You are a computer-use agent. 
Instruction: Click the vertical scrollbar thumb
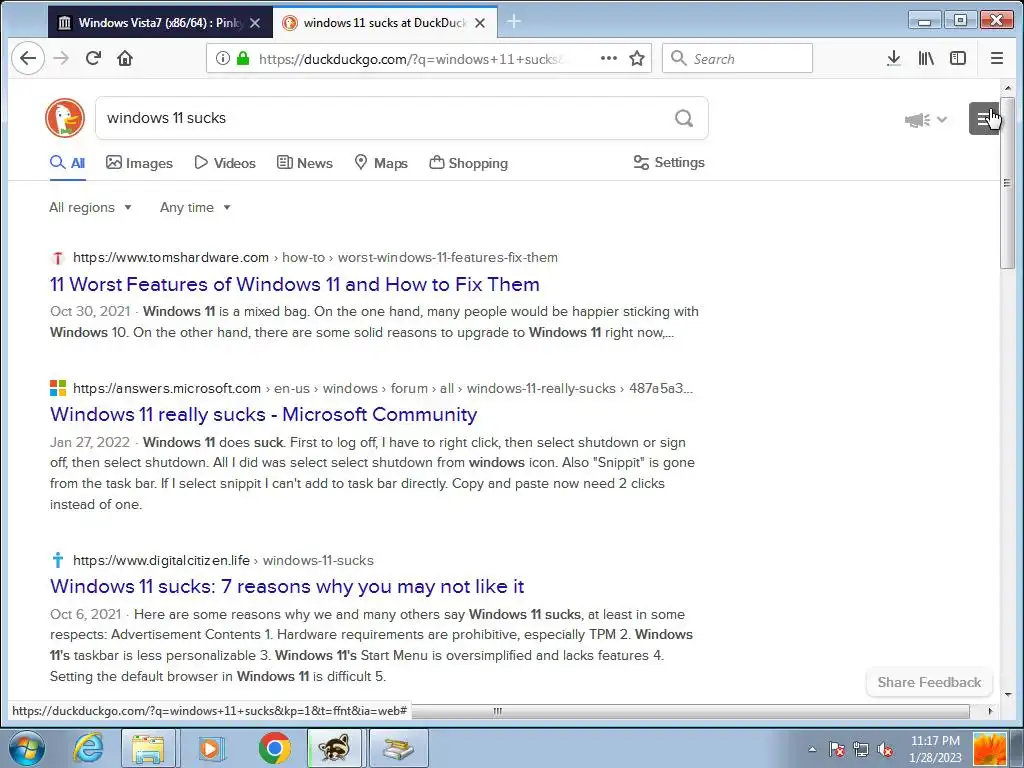pos(1007,183)
